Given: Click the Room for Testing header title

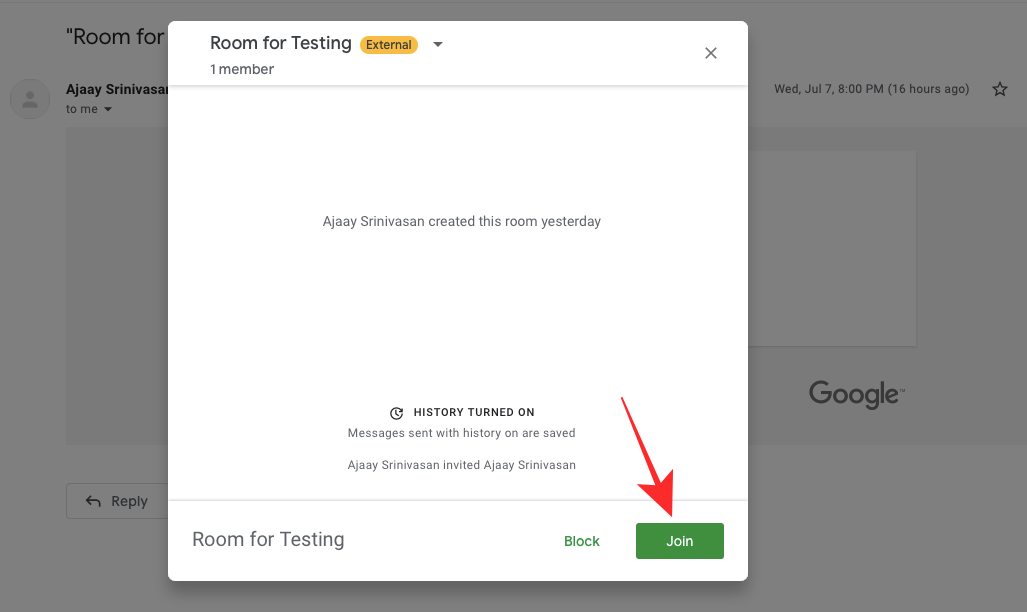Looking at the screenshot, I should click(x=280, y=43).
